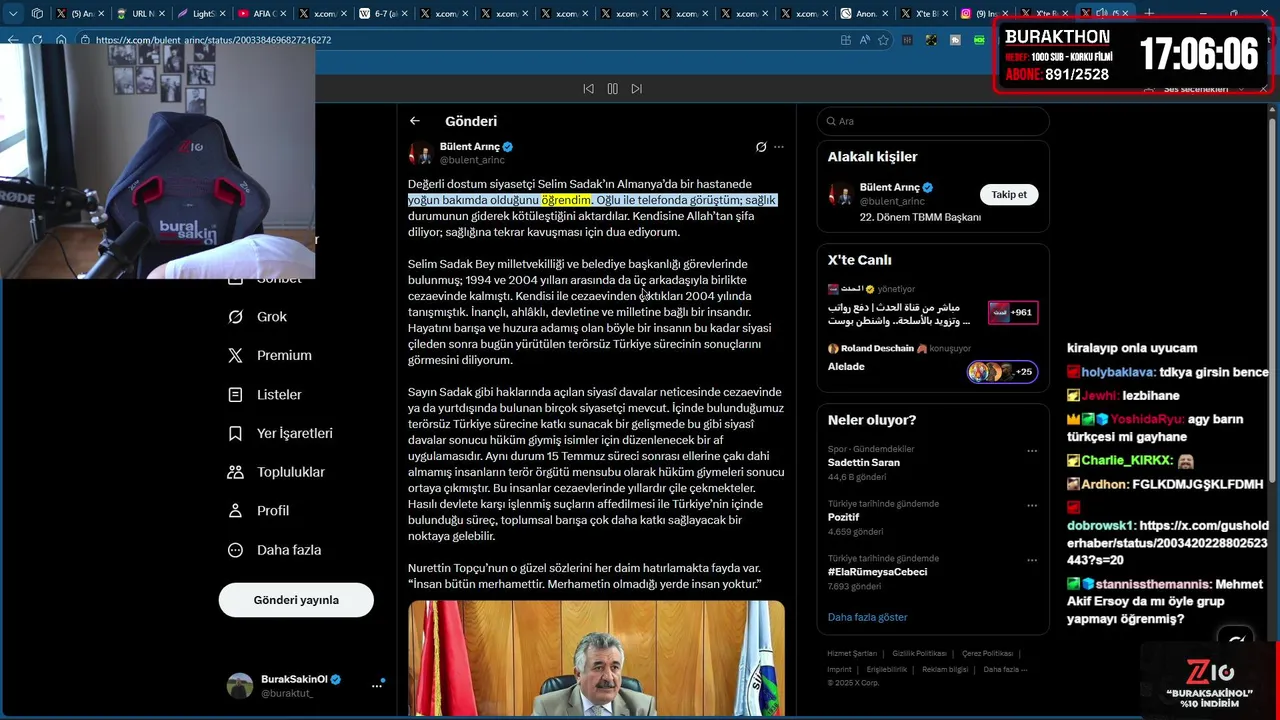Close the (5) An X tab
The height and width of the screenshot is (720, 1280).
pos(101,14)
